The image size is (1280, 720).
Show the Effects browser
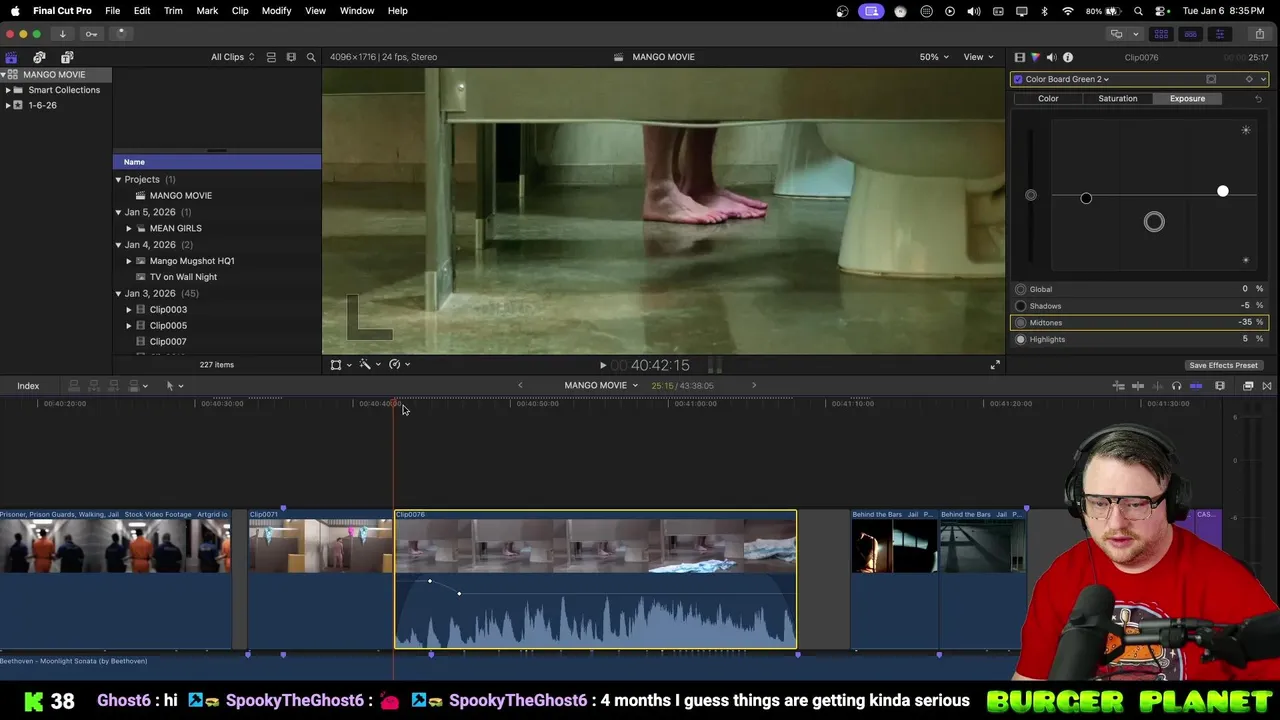point(1248,386)
